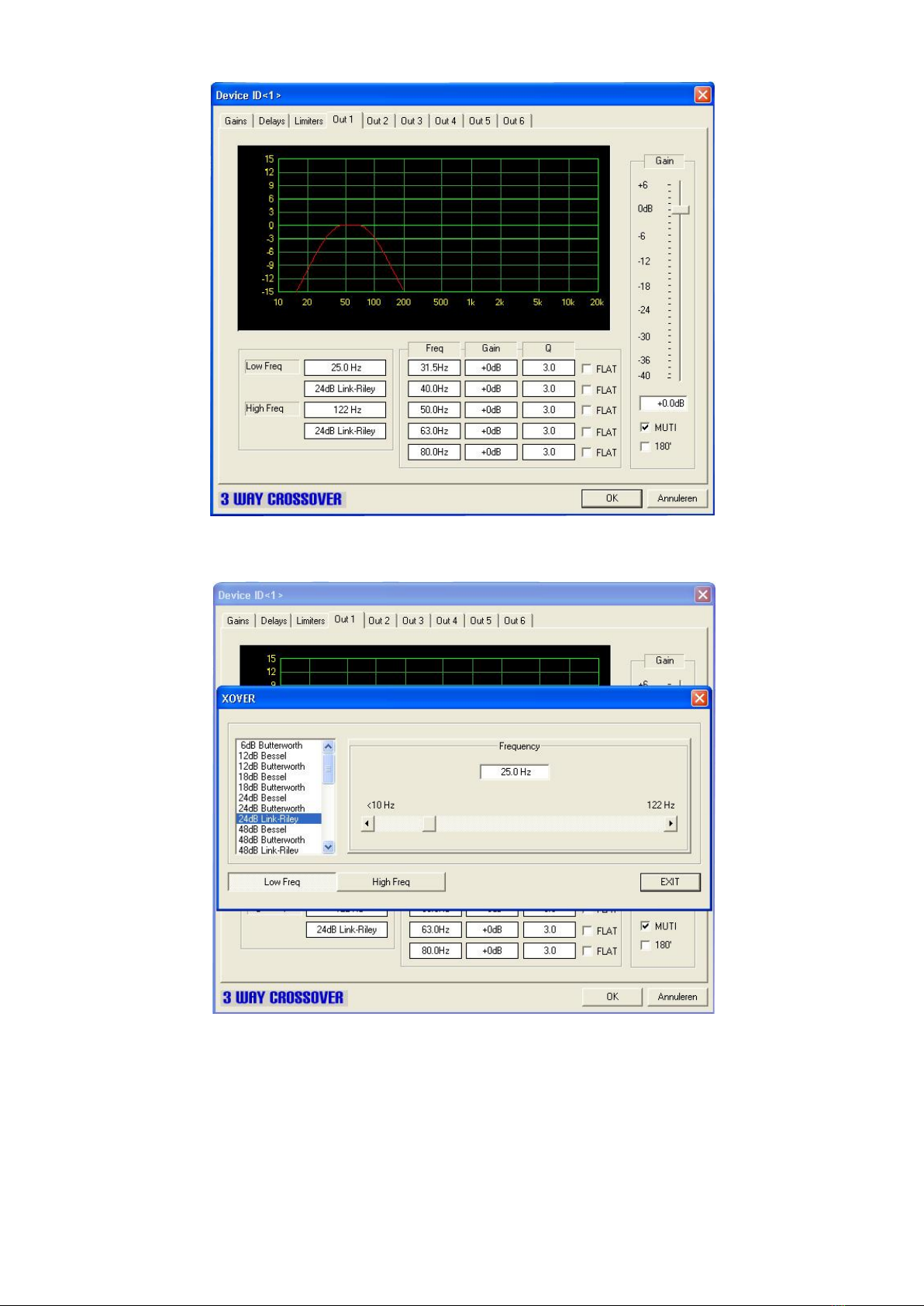Image resolution: width=924 pixels, height=1306 pixels.
Task: Click Annuleren in the top Device ID window
Action: pos(677,498)
